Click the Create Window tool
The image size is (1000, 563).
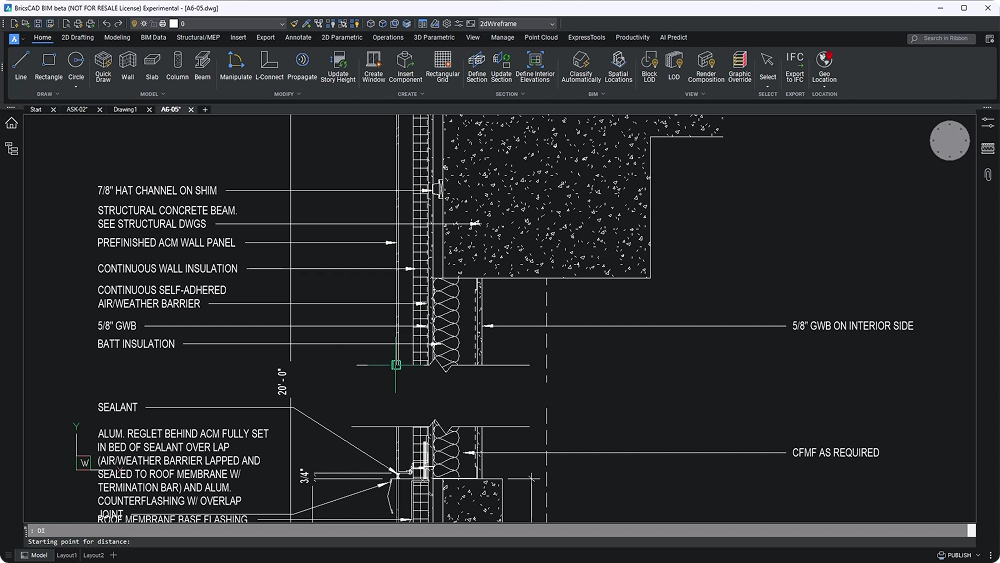(374, 66)
